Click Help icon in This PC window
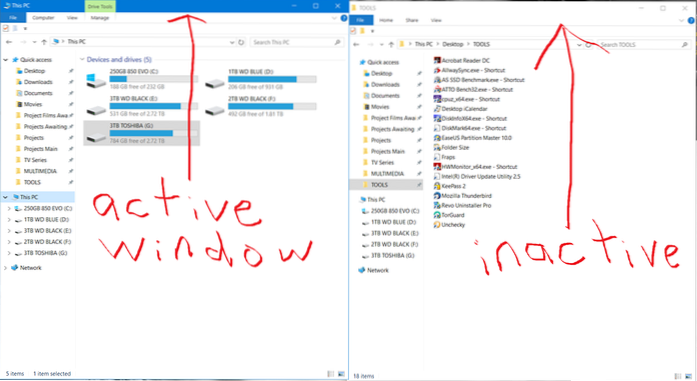 344,18
